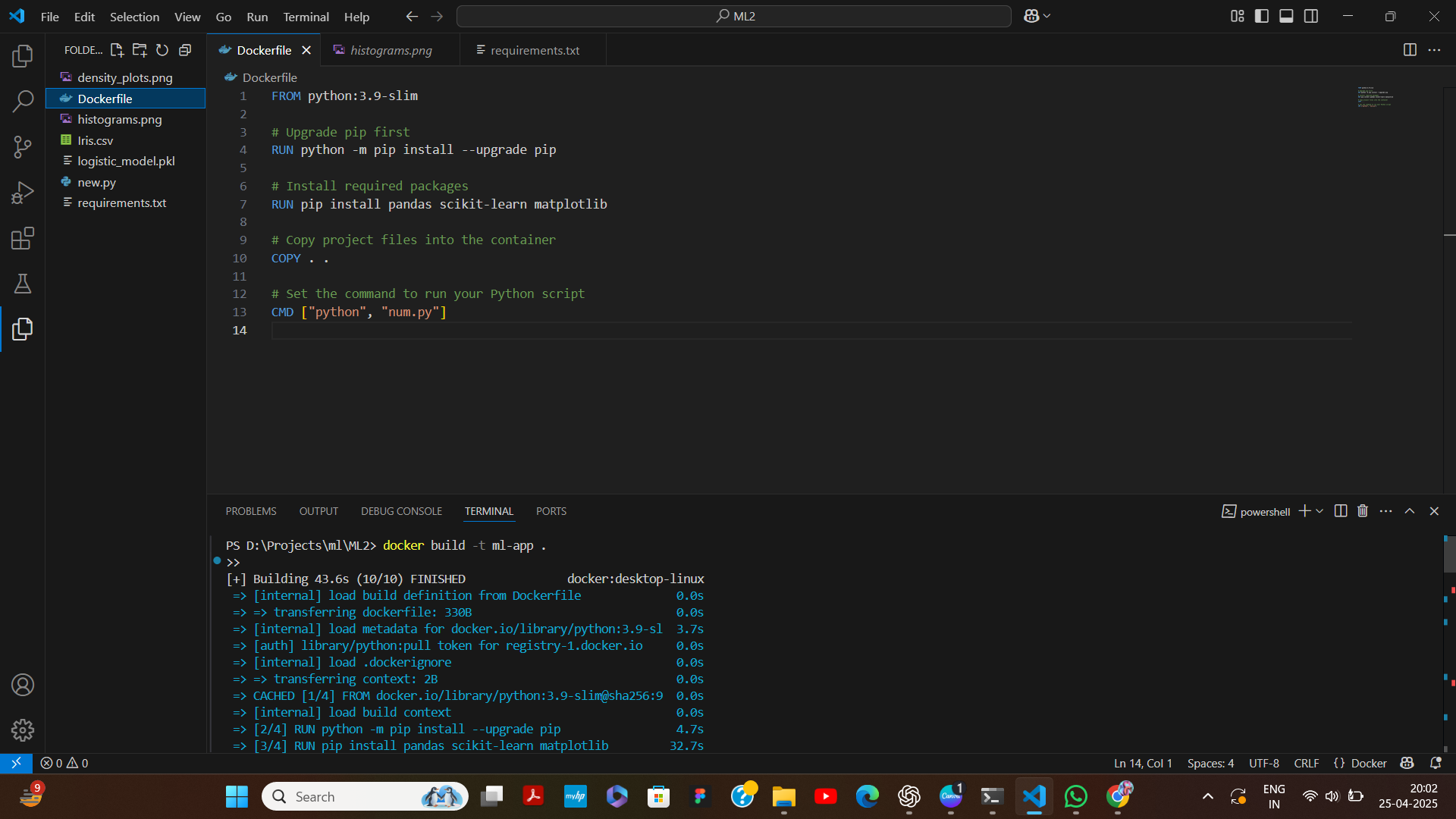Viewport: 1456px width, 819px height.
Task: Close the terminal panel
Action: tap(1434, 511)
